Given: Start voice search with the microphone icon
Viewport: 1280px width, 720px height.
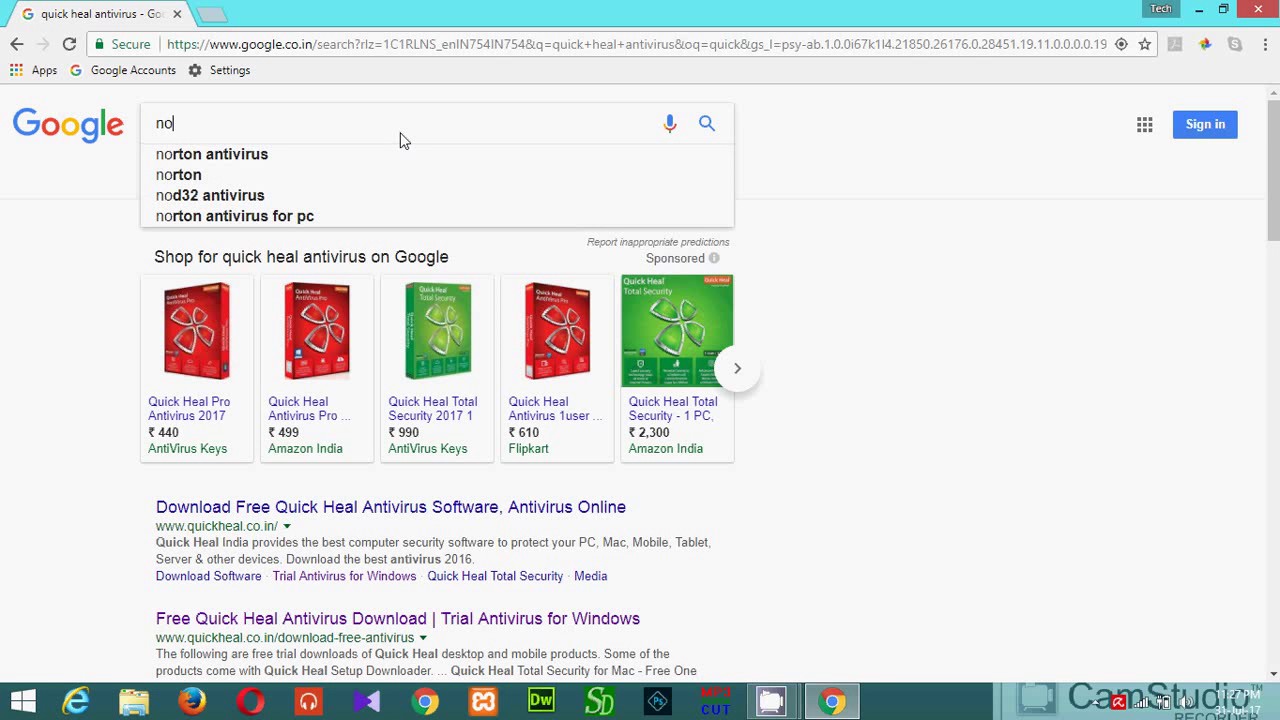Looking at the screenshot, I should click(x=670, y=123).
